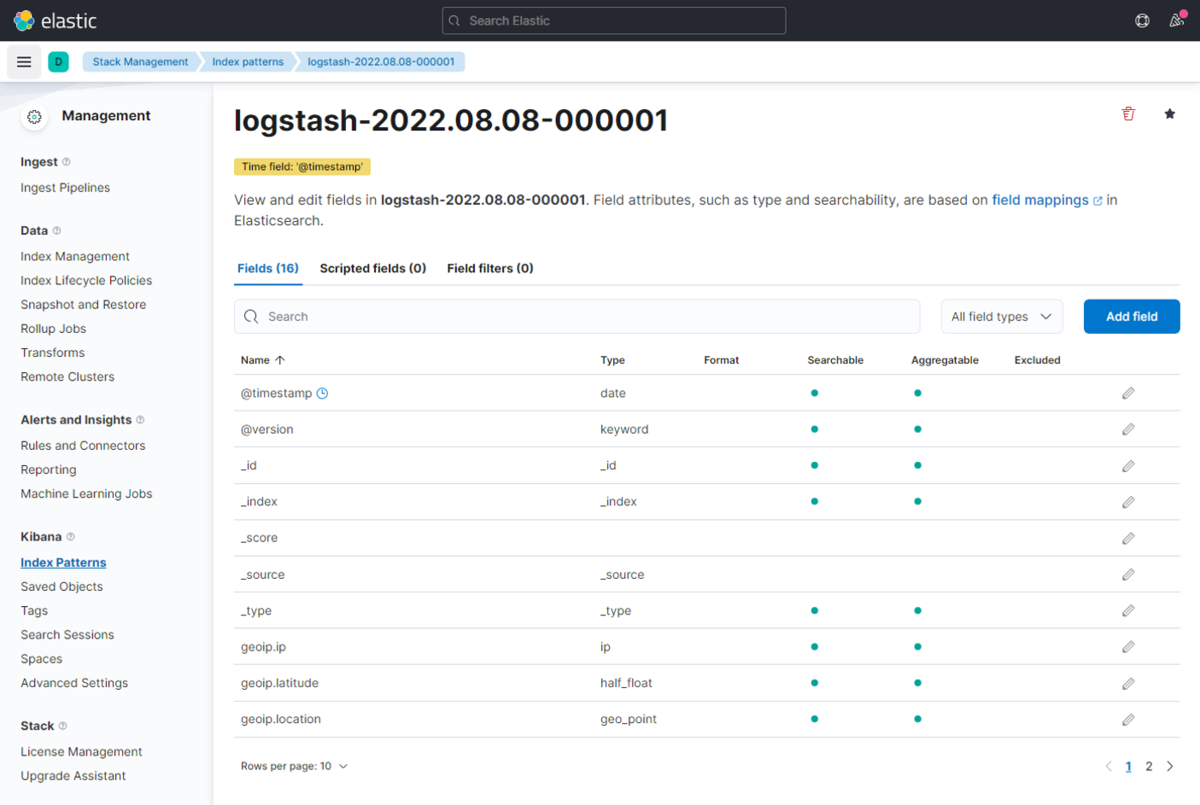Click the Add field button
1200x805 pixels.
point(1131,317)
